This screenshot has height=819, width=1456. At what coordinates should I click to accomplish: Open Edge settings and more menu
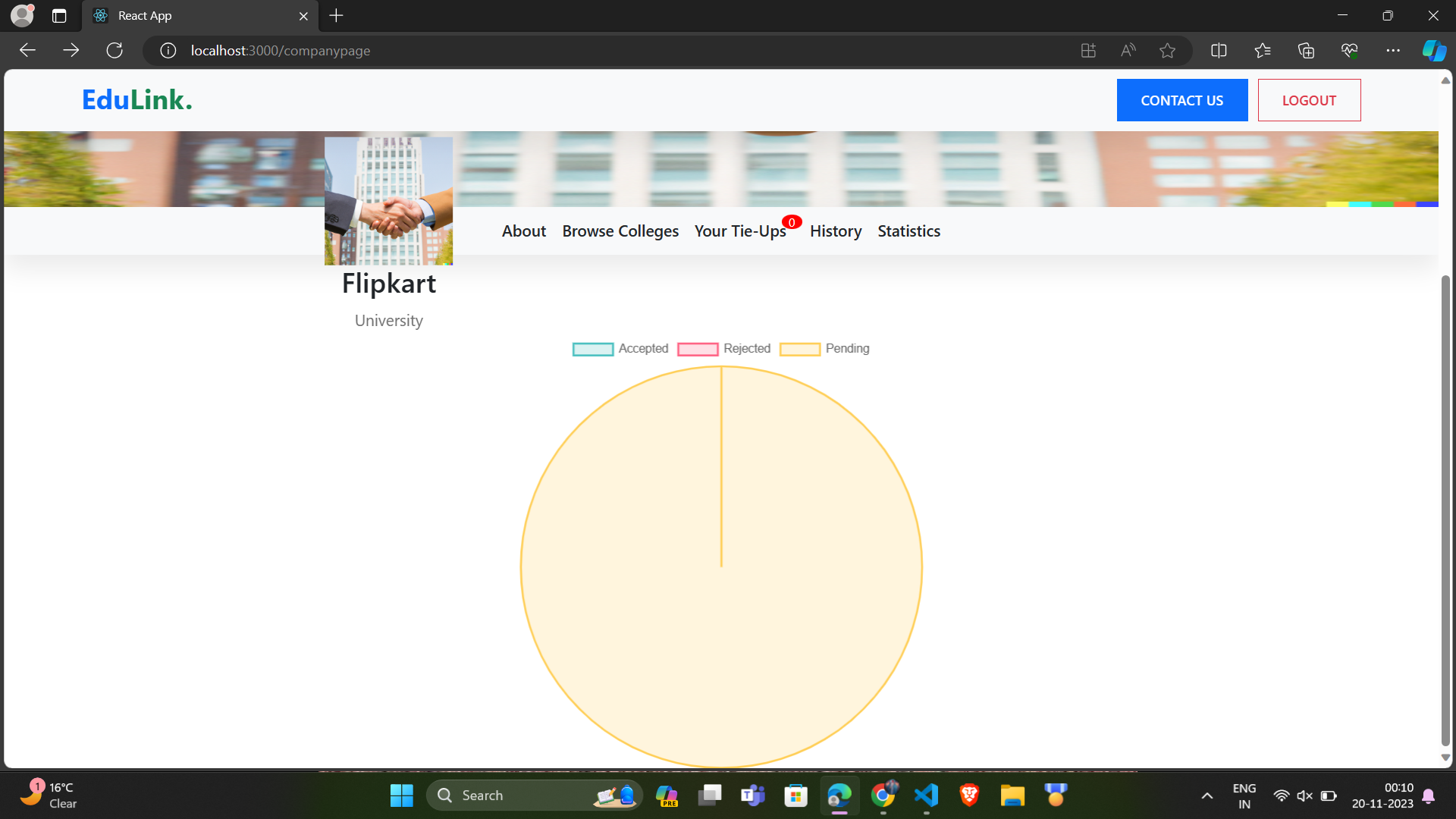(x=1393, y=51)
